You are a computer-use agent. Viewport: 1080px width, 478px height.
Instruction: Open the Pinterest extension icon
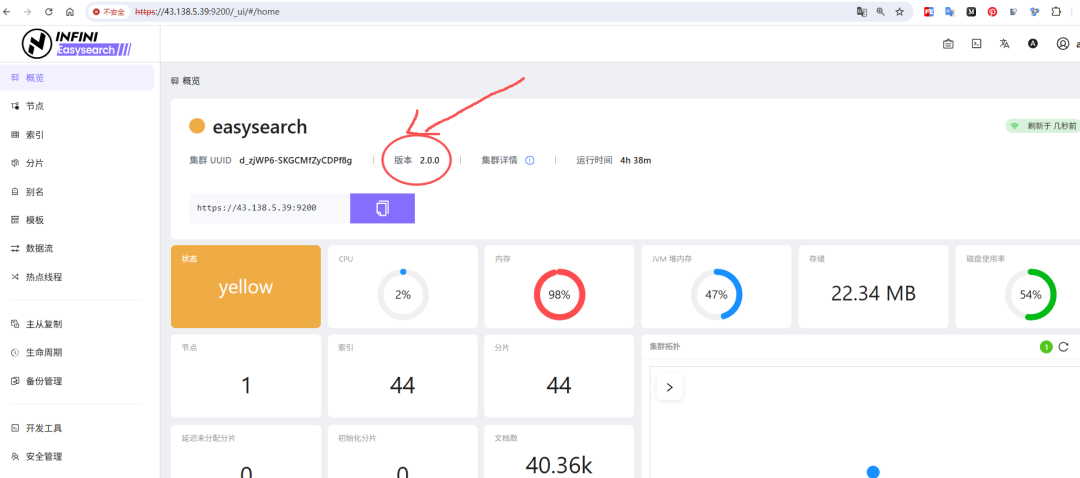(x=993, y=12)
